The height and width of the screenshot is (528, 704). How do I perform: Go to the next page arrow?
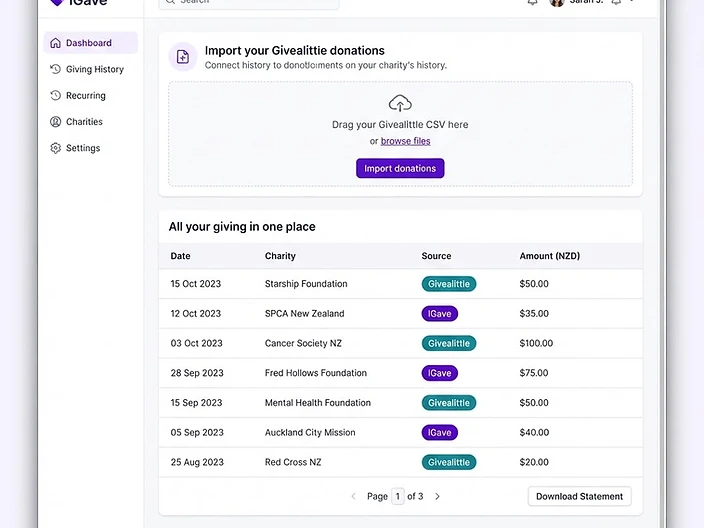pos(437,496)
